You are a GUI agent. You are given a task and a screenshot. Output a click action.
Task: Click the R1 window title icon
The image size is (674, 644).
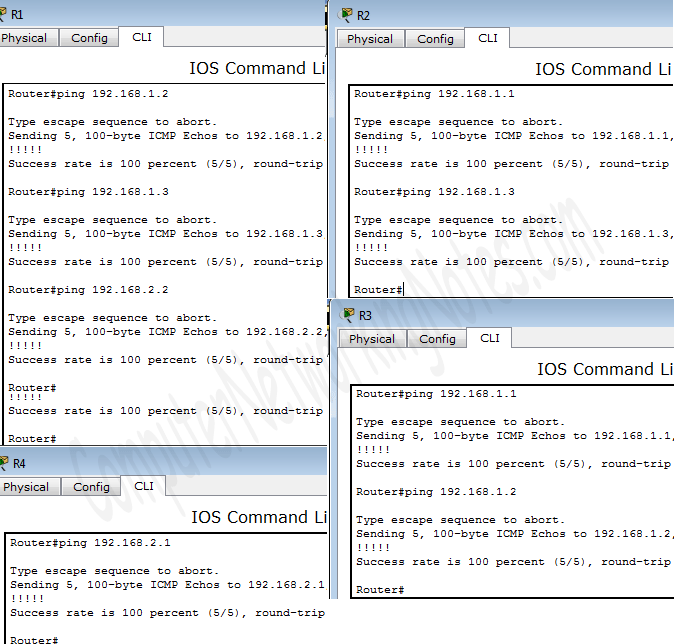(x=3, y=14)
